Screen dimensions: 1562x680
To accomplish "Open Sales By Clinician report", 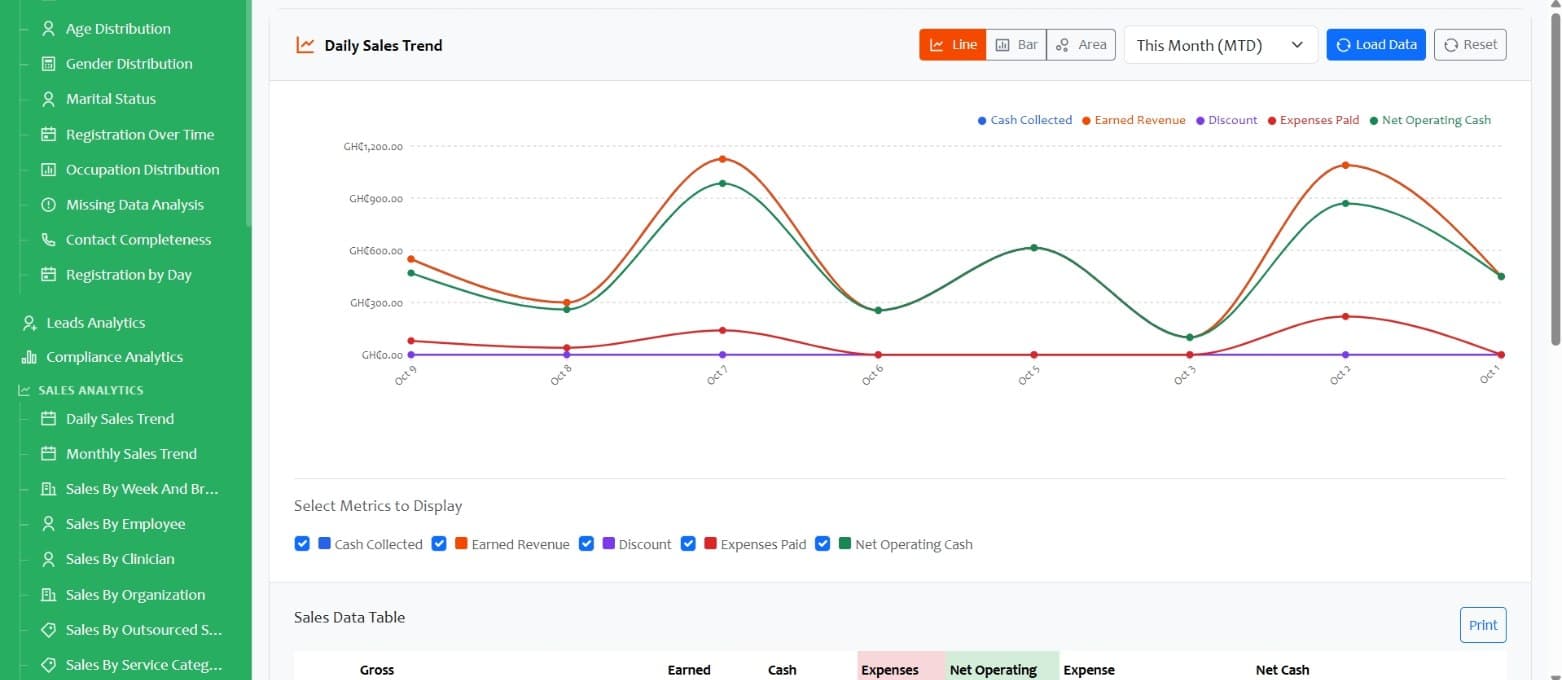I will click(120, 559).
